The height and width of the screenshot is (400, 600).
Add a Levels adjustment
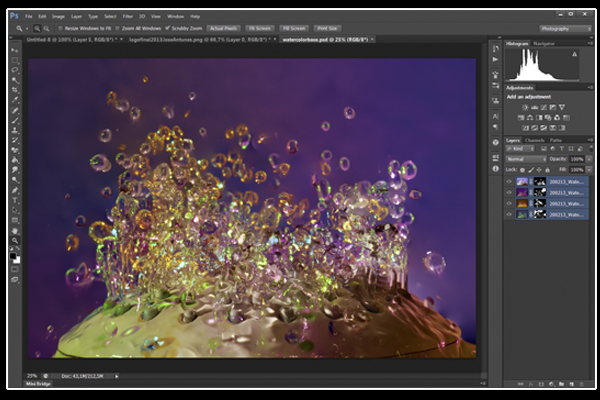click(x=535, y=108)
